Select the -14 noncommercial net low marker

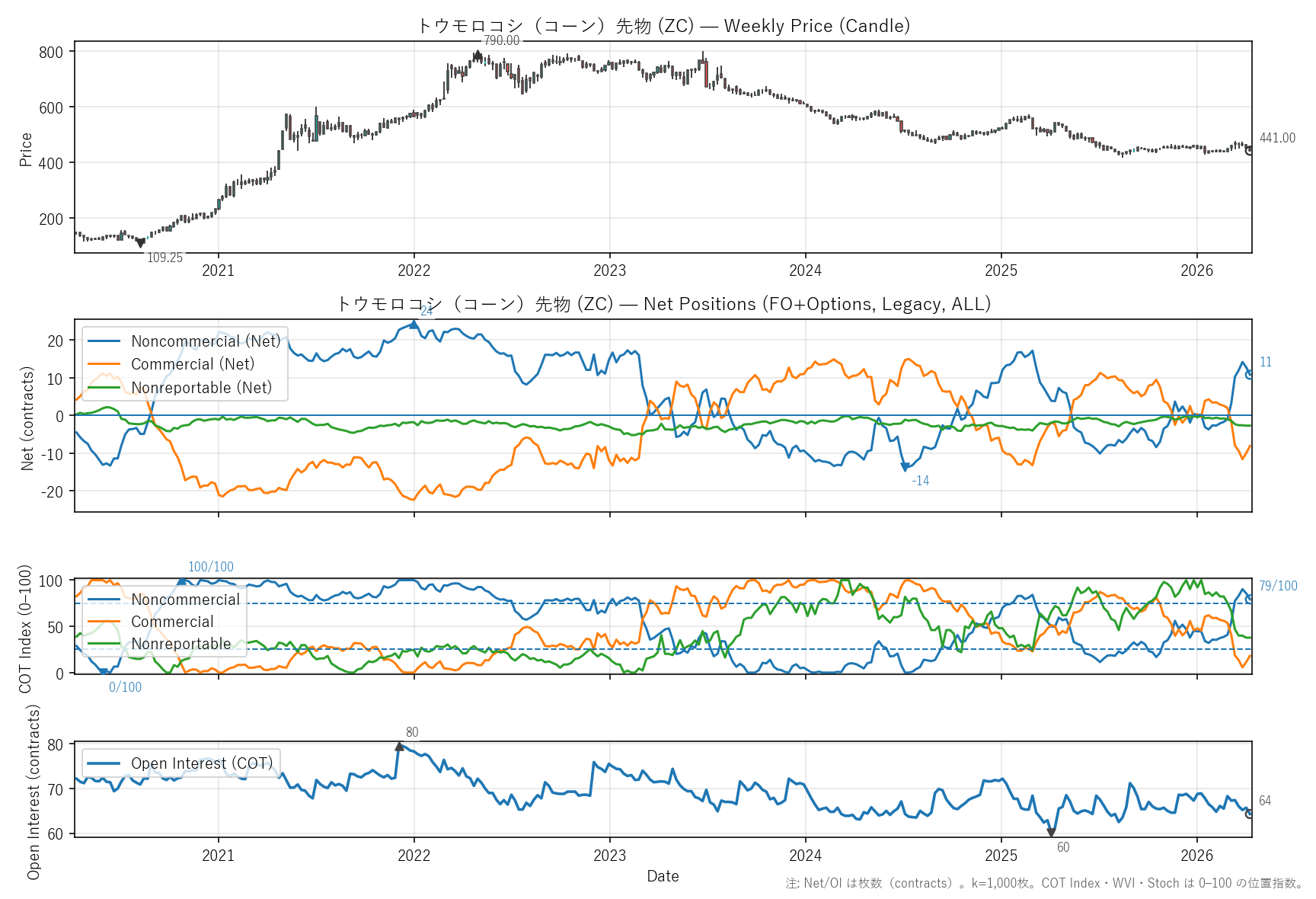pos(905,467)
